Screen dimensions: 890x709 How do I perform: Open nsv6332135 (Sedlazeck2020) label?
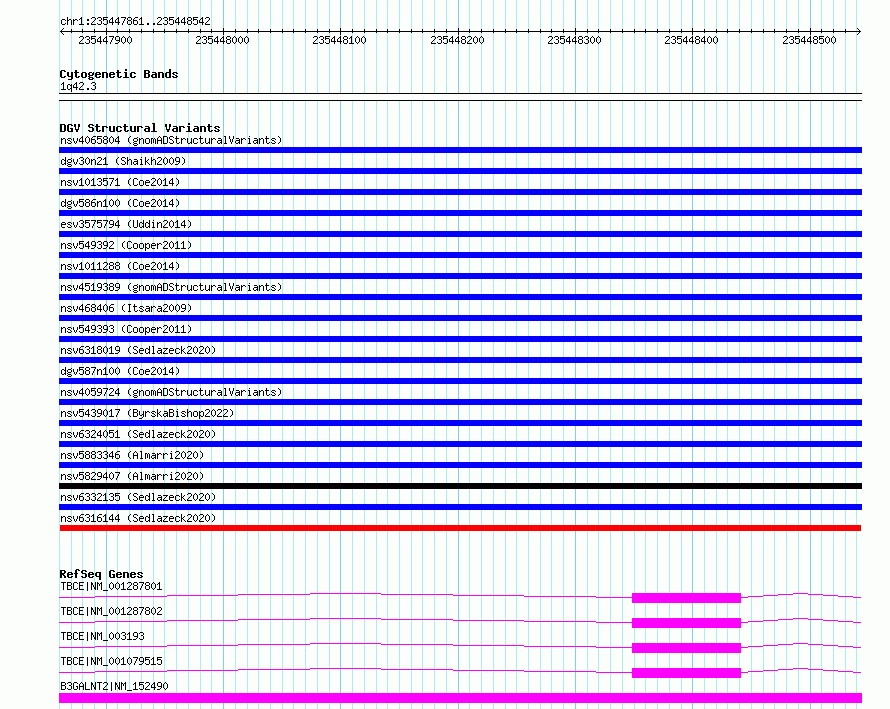[x=138, y=497]
